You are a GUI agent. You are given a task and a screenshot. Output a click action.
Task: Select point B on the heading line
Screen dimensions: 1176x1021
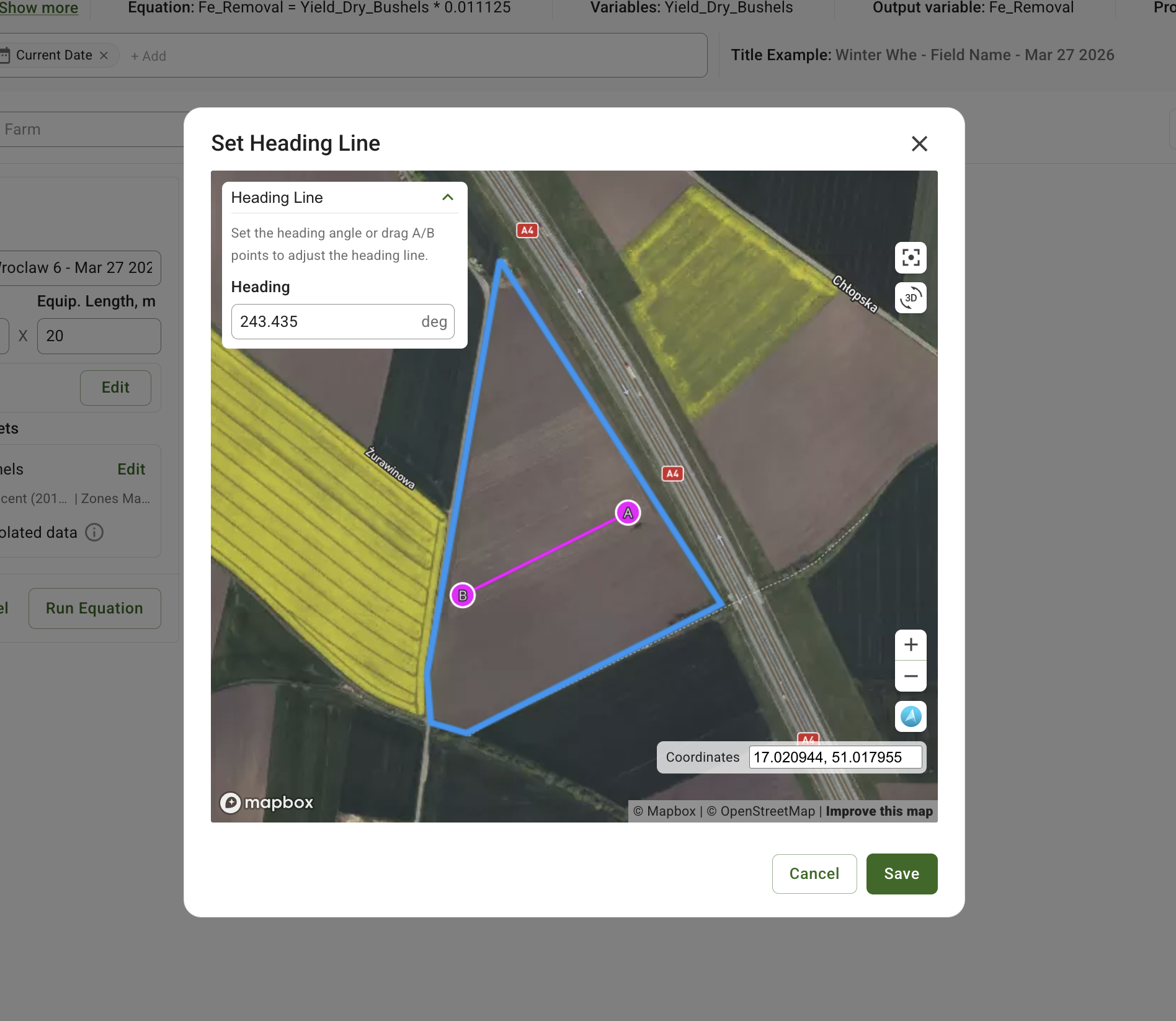462,594
